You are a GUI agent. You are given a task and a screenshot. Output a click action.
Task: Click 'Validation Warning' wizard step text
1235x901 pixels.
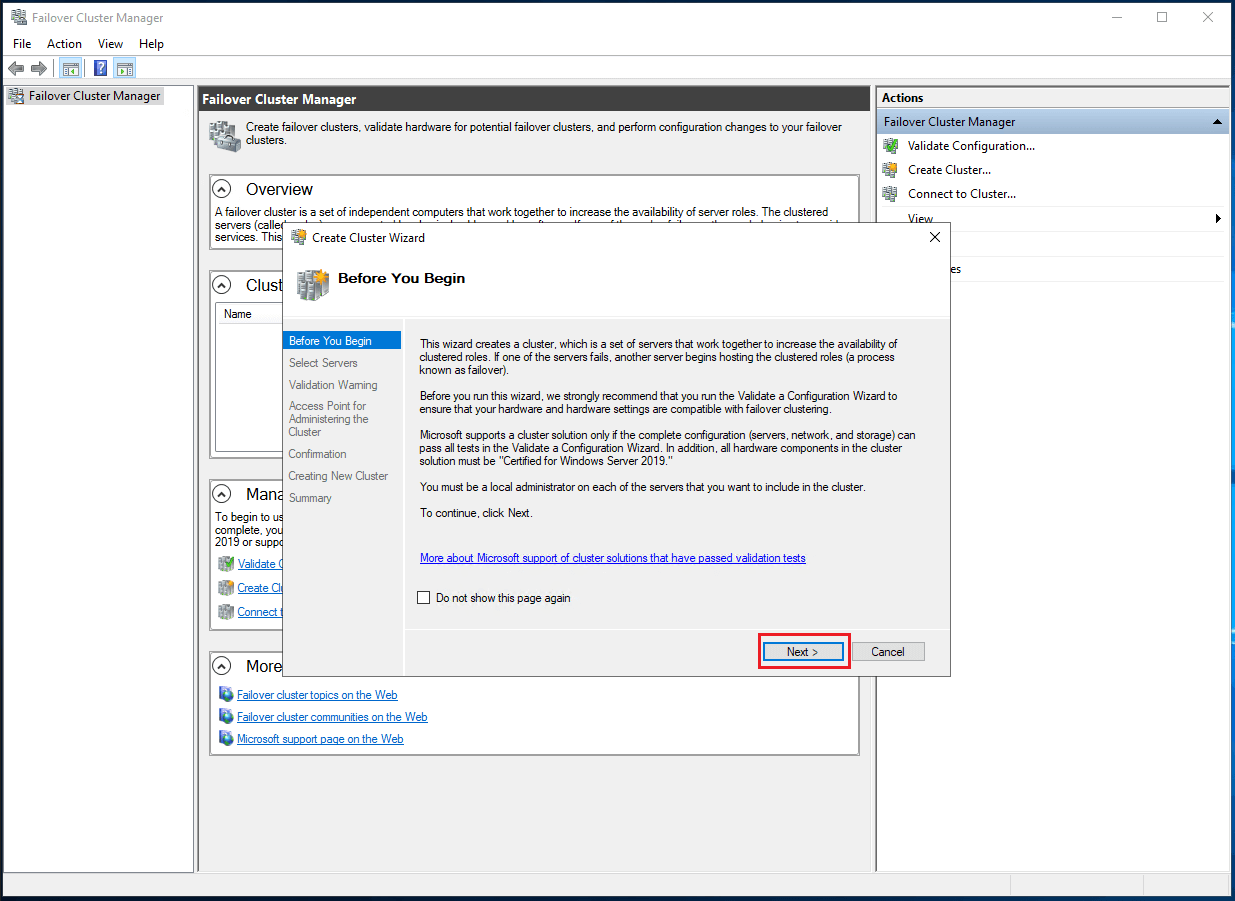(333, 385)
